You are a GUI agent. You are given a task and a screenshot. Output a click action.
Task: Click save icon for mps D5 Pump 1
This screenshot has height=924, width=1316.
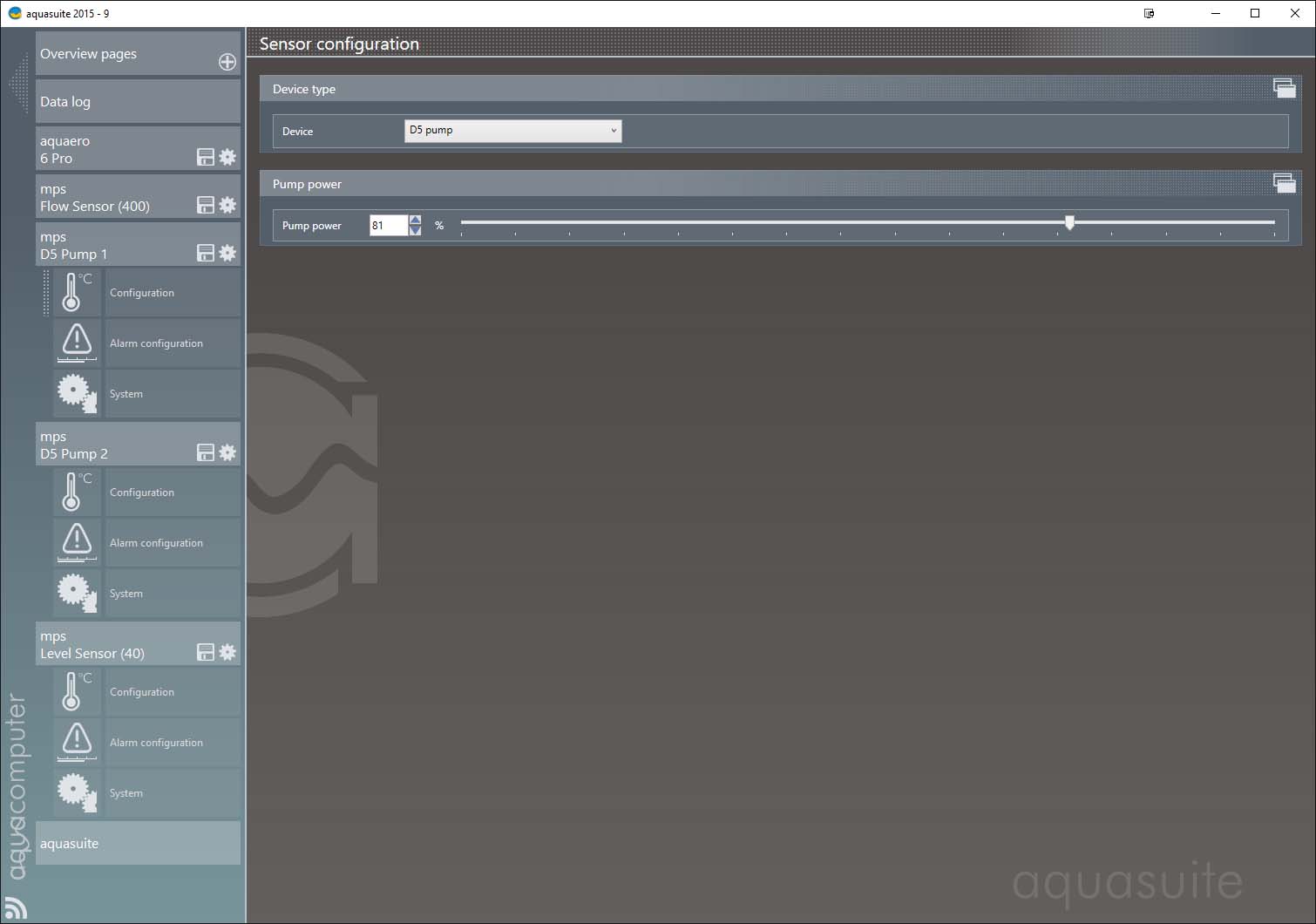(x=206, y=253)
